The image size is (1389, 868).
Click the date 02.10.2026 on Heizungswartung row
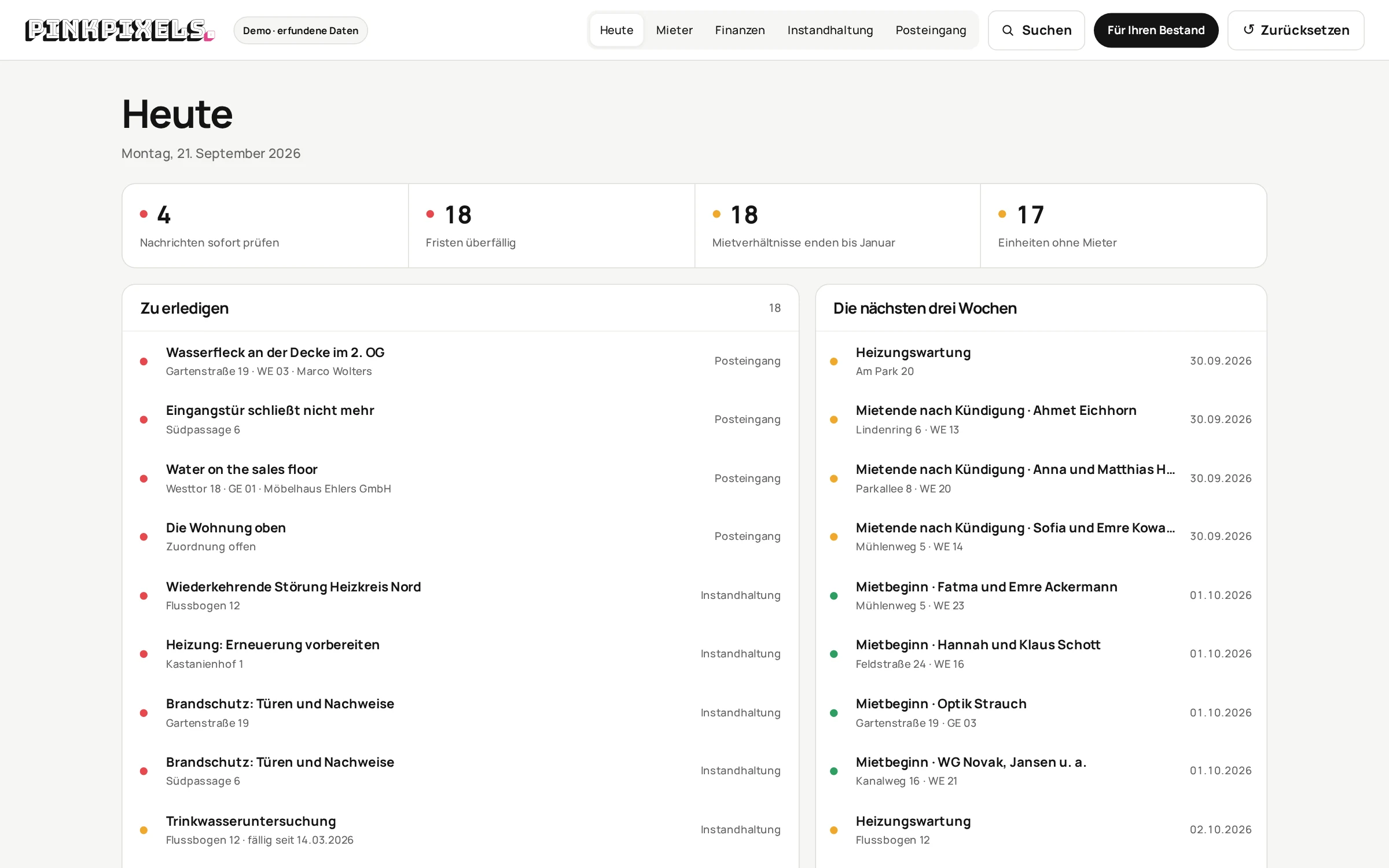click(1221, 830)
